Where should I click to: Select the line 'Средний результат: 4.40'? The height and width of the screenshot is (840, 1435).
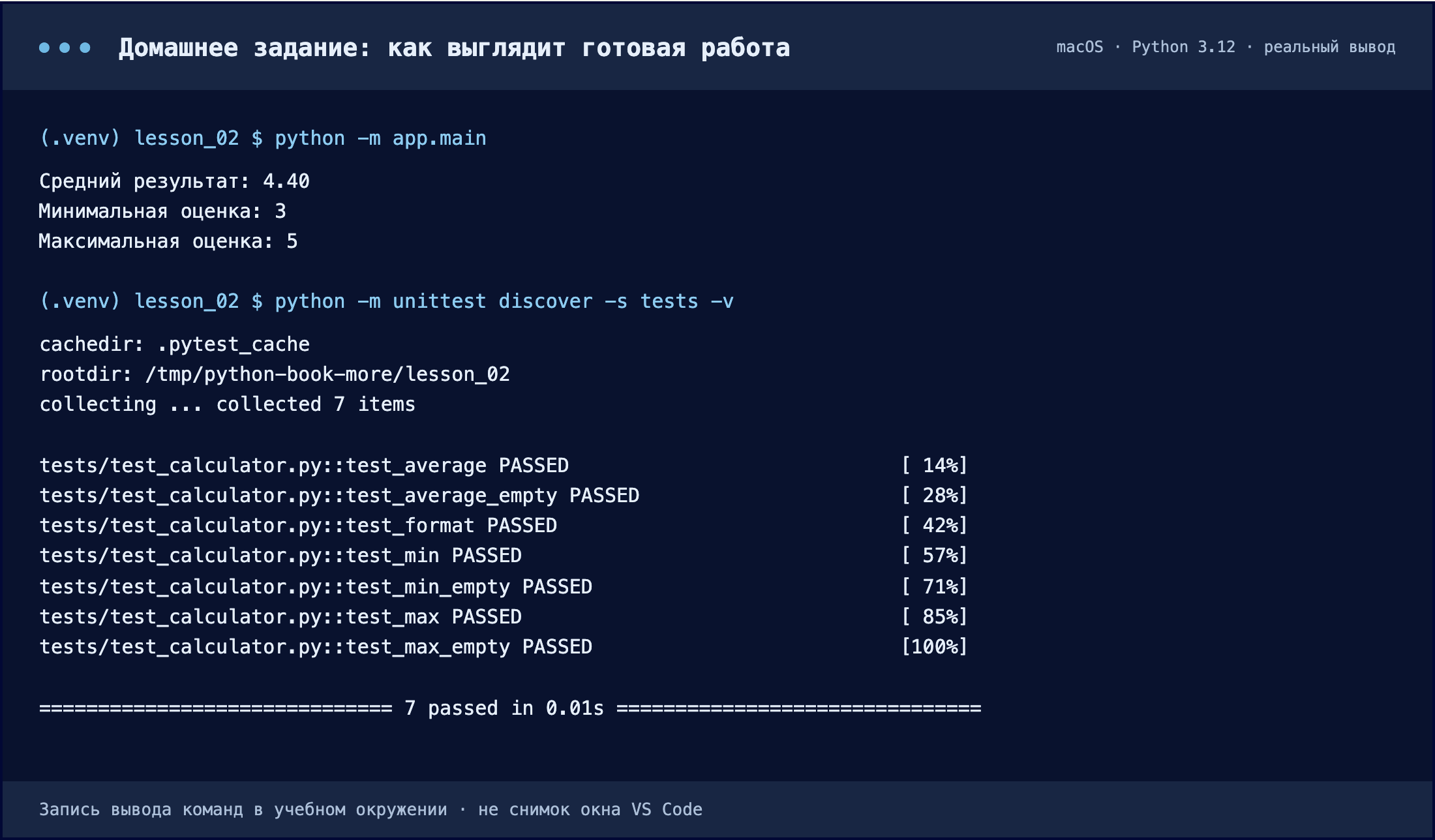[x=174, y=181]
